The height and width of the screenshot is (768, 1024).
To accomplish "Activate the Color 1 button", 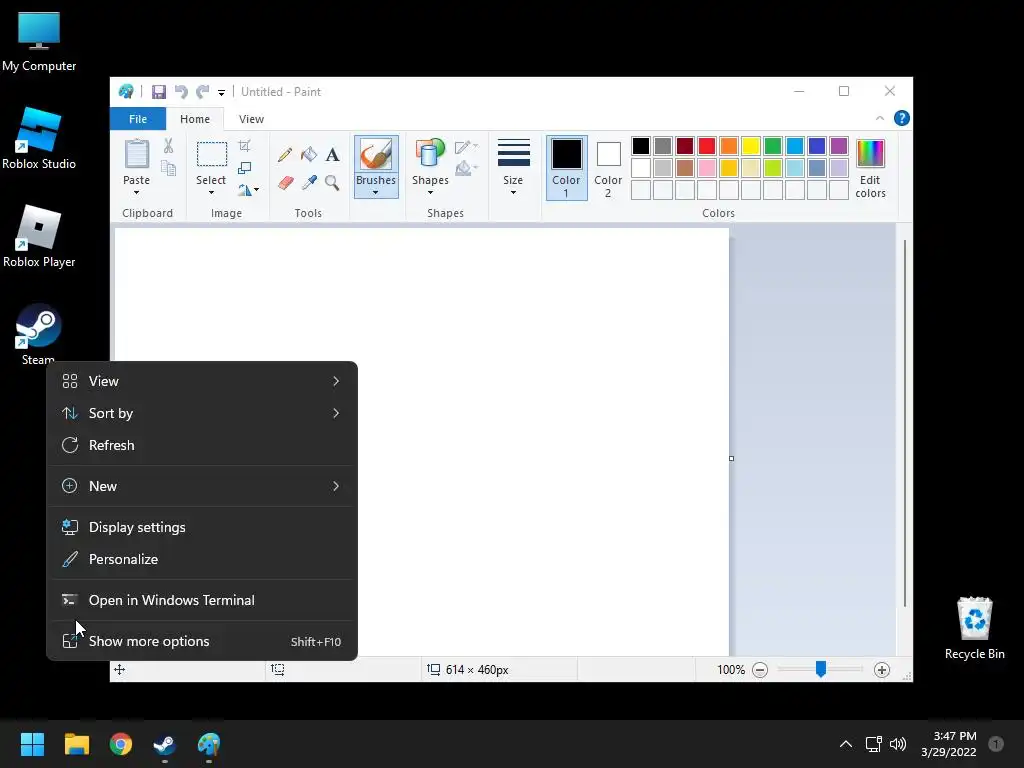I will (566, 167).
